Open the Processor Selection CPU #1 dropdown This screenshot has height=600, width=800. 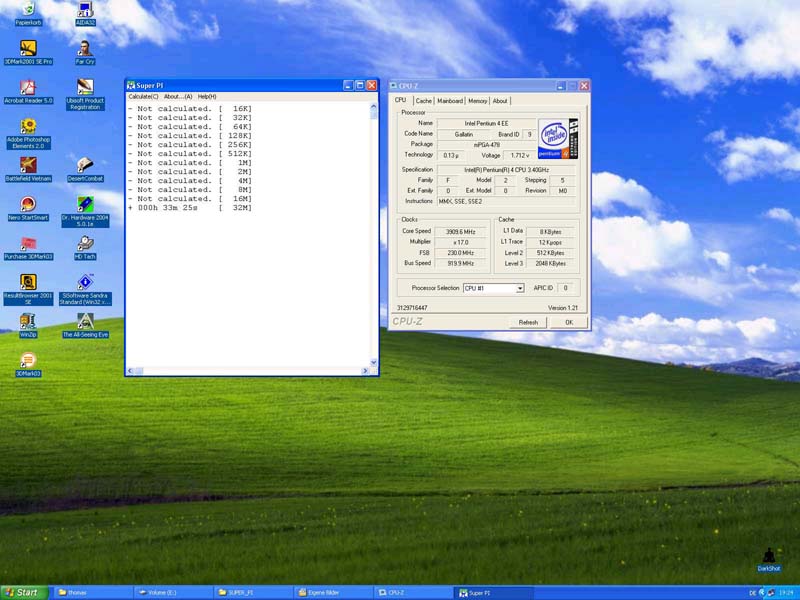tap(493, 288)
